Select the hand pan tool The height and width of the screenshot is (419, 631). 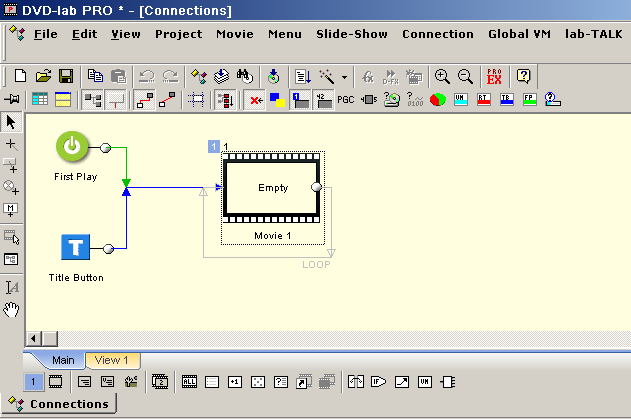tap(11, 309)
